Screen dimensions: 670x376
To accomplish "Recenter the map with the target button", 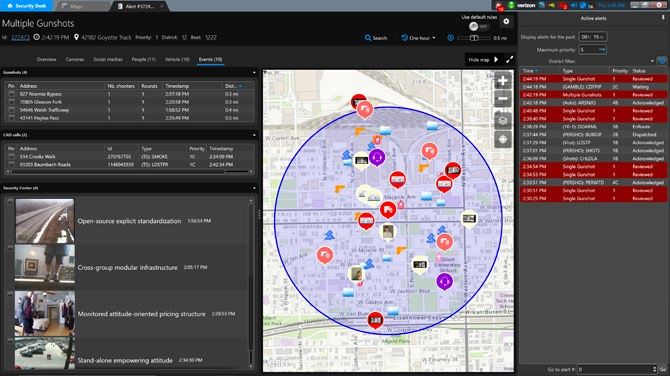I will (x=502, y=139).
